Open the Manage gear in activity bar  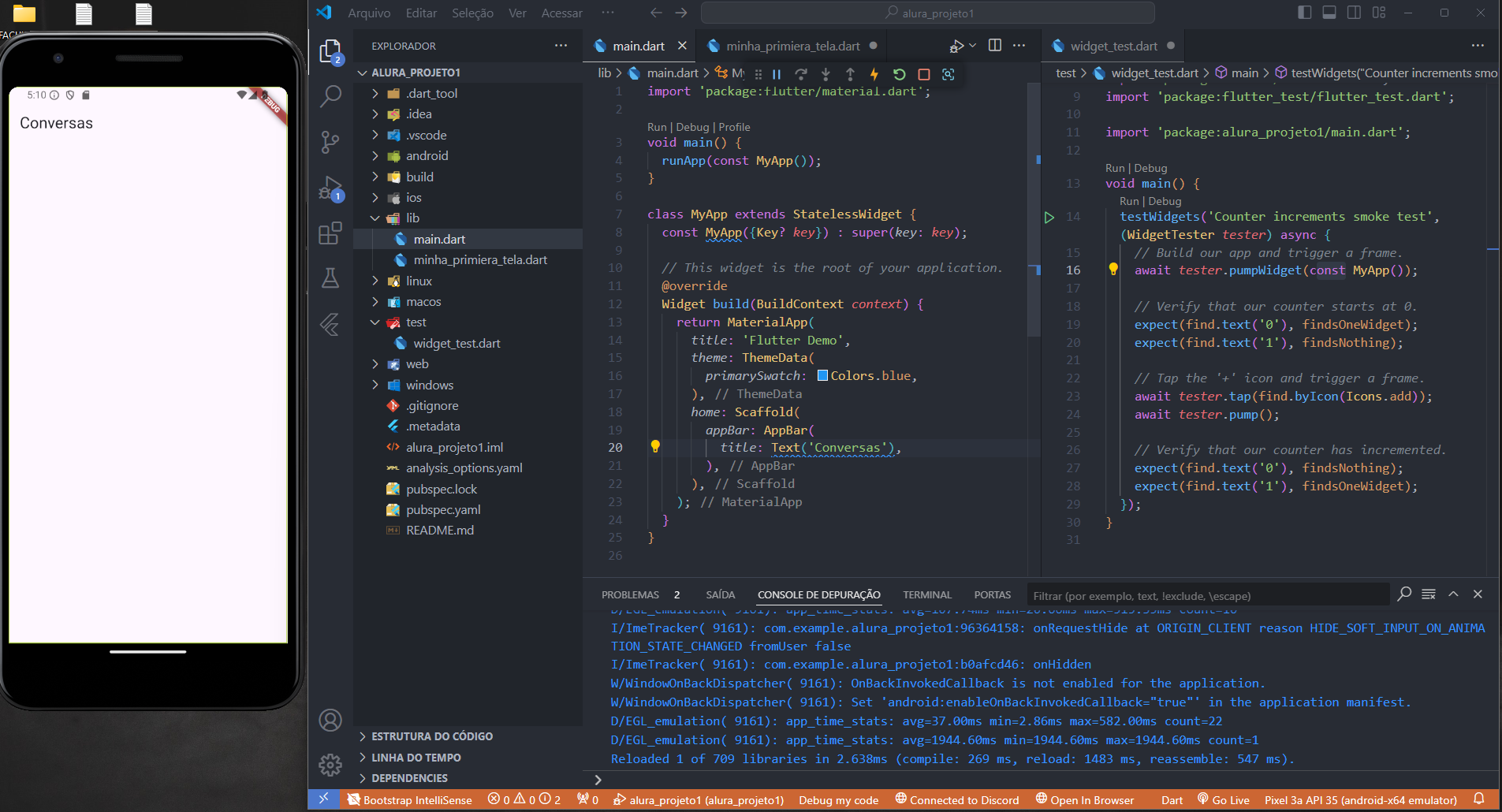click(x=330, y=765)
